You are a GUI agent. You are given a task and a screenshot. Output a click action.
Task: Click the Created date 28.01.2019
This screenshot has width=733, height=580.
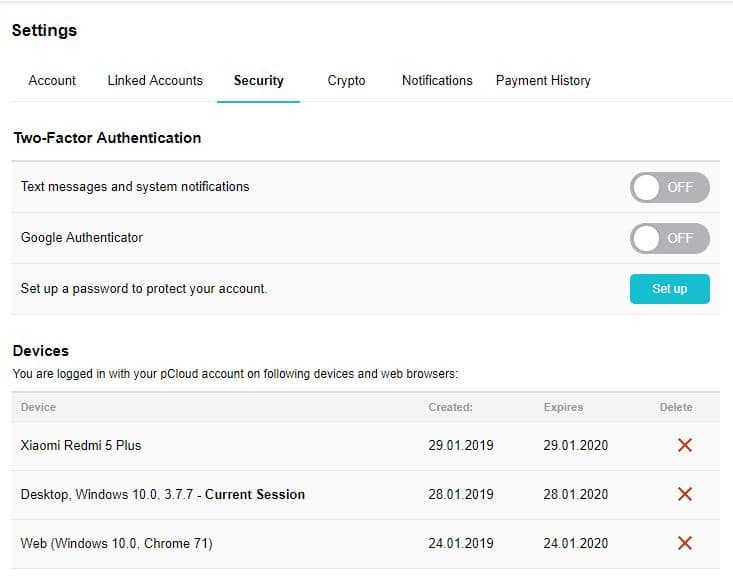(x=461, y=494)
